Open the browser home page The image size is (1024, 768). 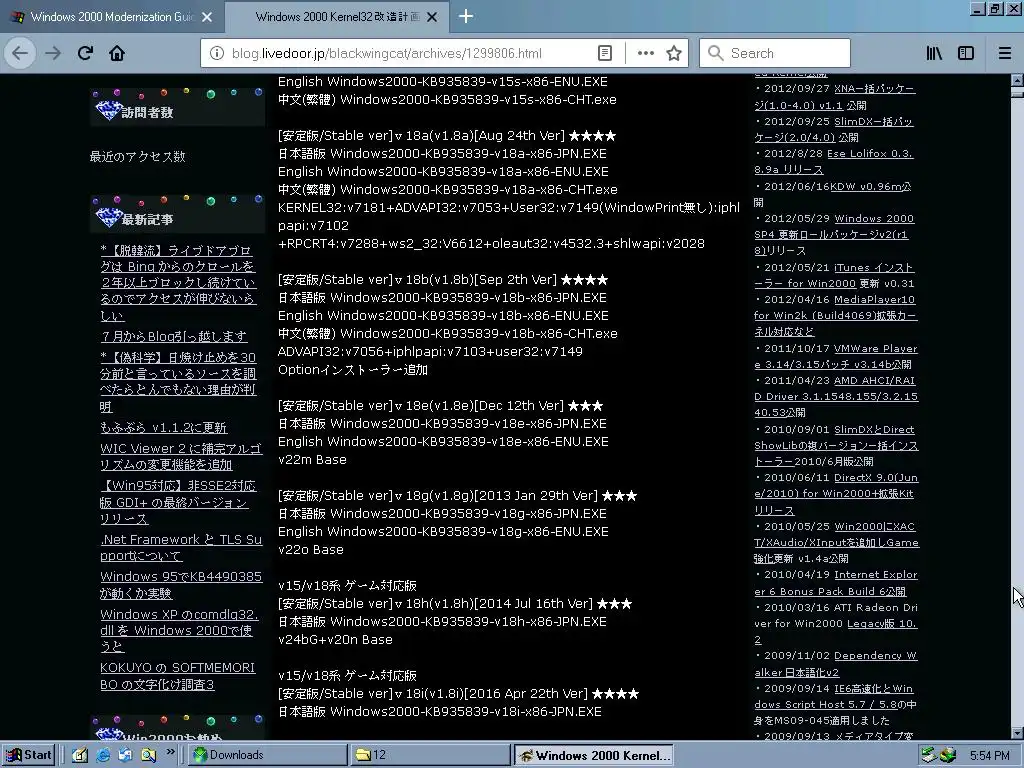click(117, 53)
